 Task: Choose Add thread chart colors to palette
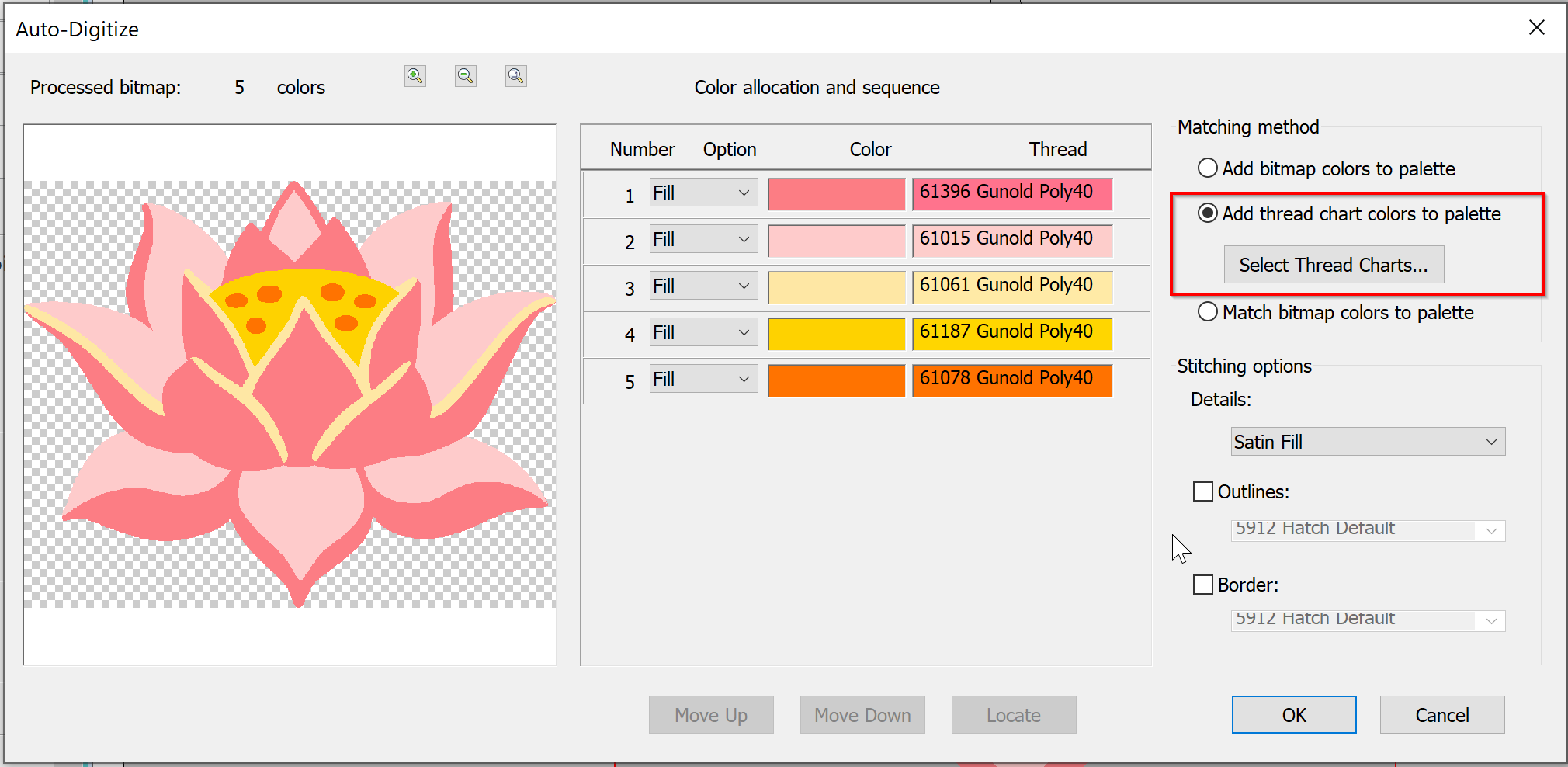click(1208, 213)
